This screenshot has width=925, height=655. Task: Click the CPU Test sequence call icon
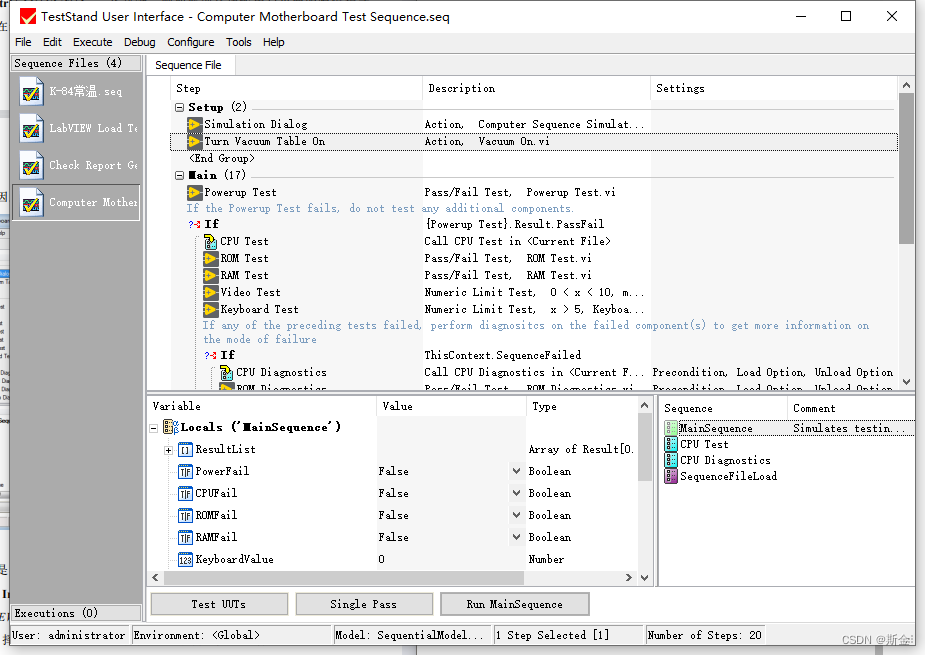[211, 241]
